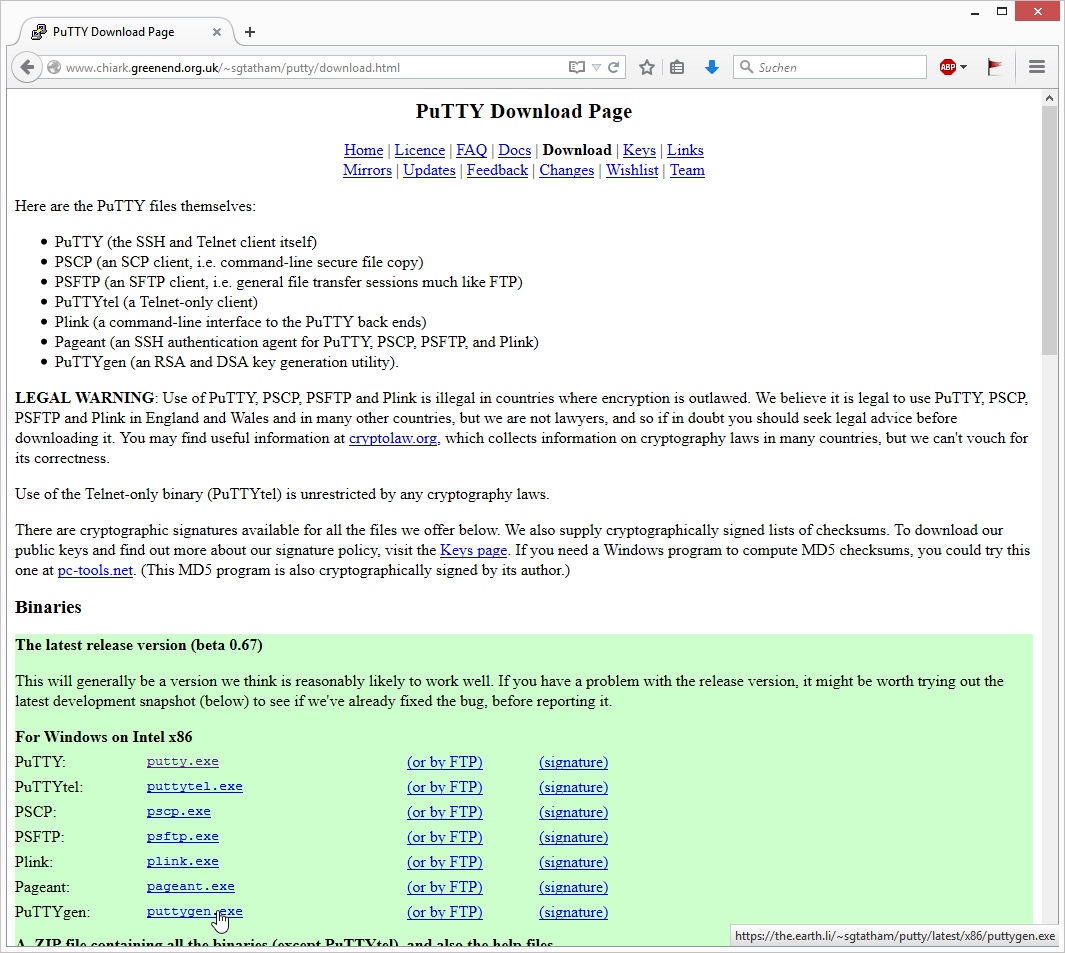The width and height of the screenshot is (1065, 953).
Task: Open the signature link for pageant.exe
Action: pyautogui.click(x=573, y=887)
